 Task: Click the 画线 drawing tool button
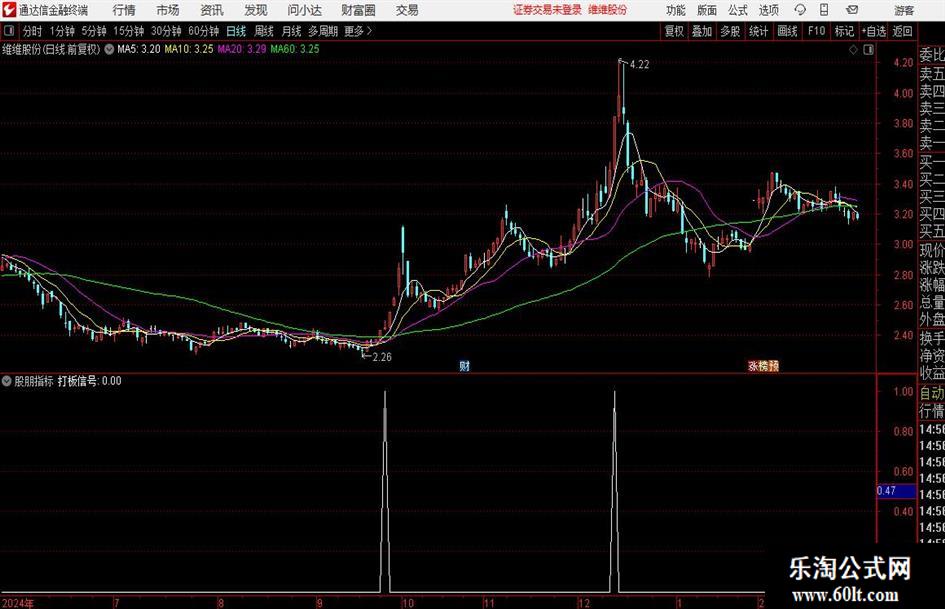(x=787, y=31)
